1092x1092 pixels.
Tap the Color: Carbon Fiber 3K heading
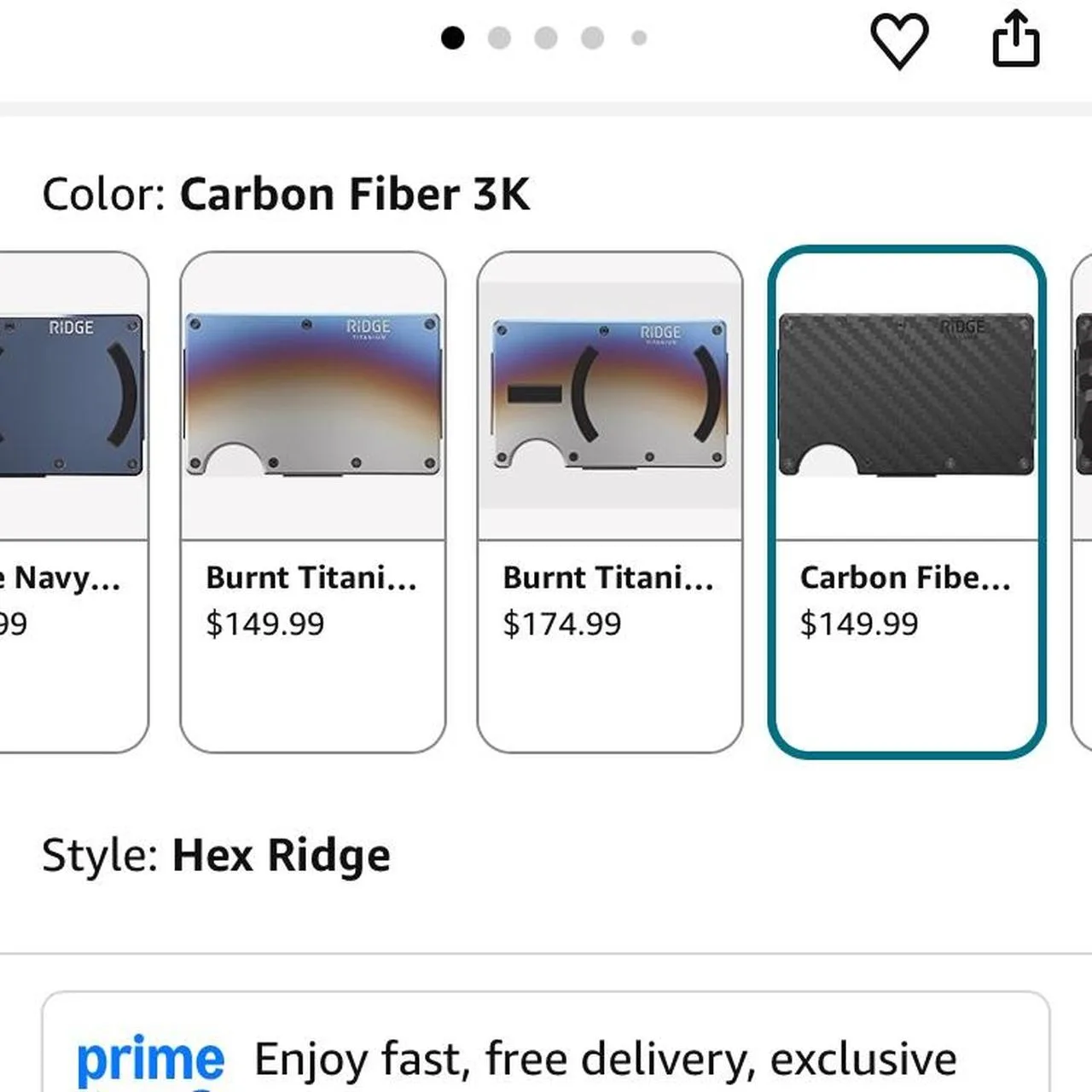286,194
